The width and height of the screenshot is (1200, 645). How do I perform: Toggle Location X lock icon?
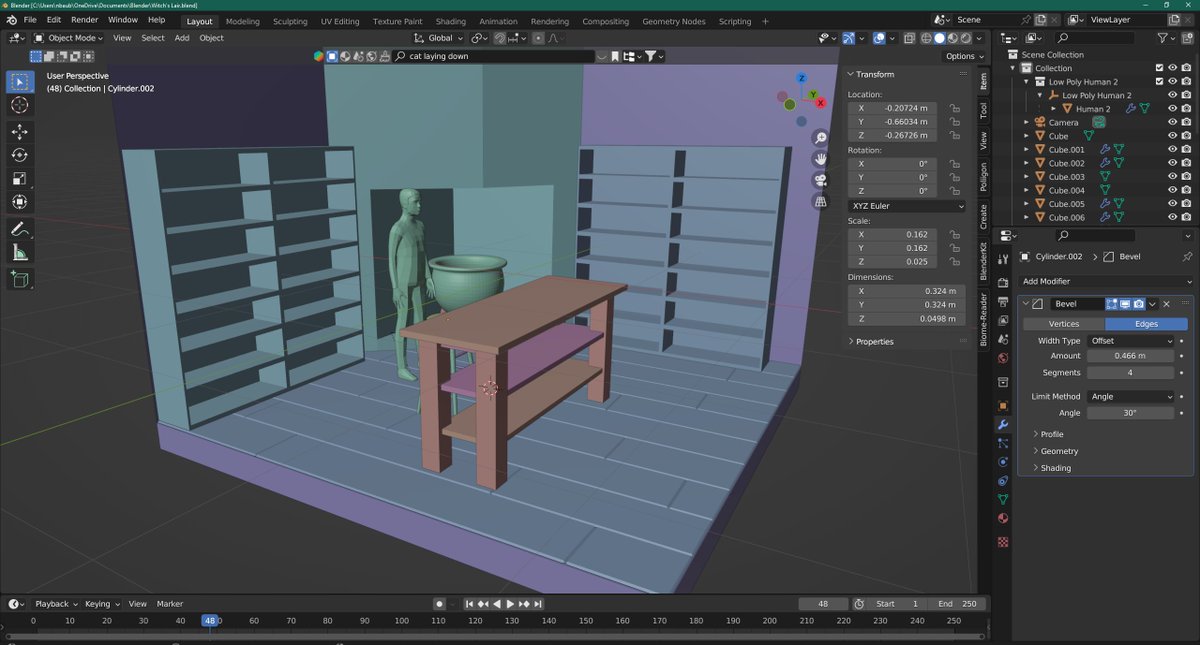955,108
